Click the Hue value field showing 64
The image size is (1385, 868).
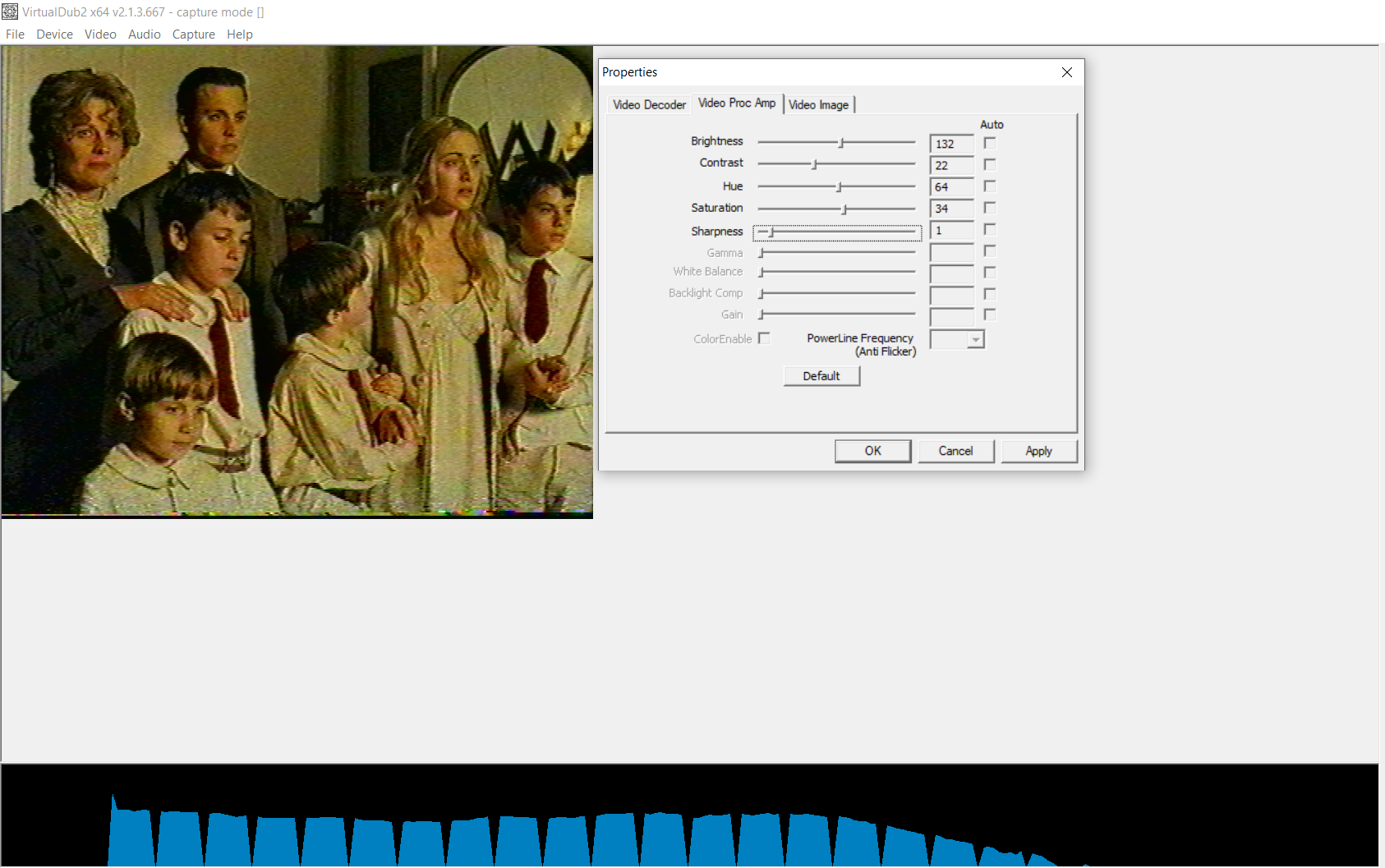(952, 187)
